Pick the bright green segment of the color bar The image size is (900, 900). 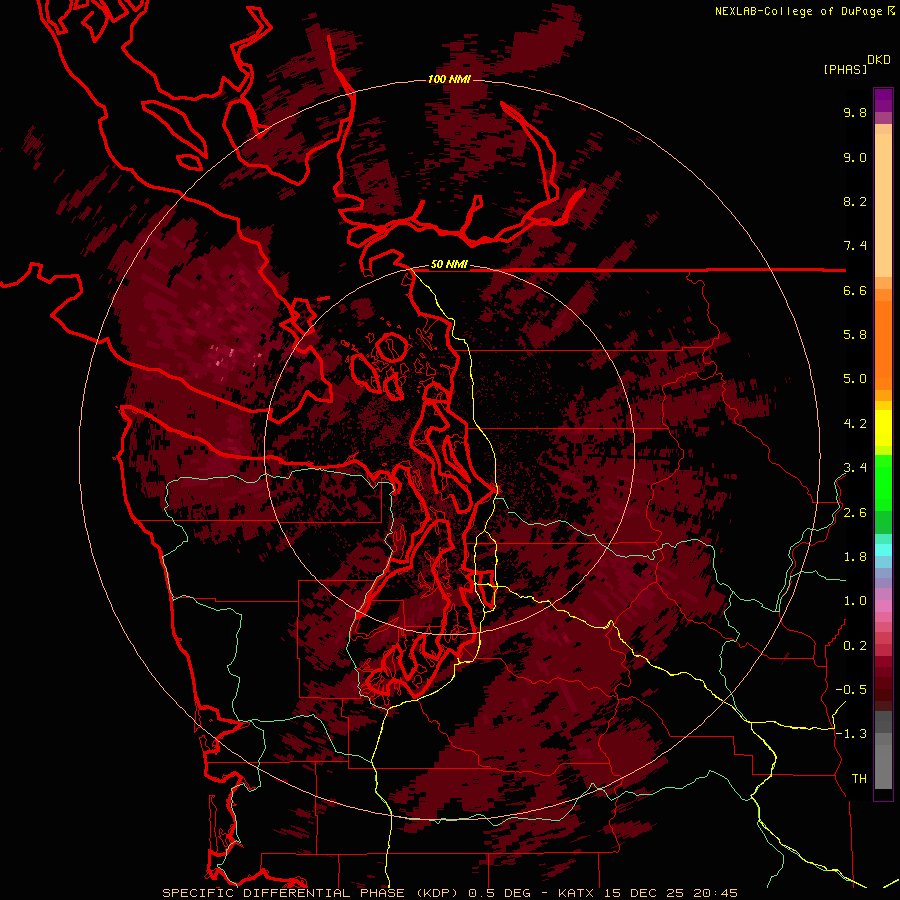tap(883, 481)
